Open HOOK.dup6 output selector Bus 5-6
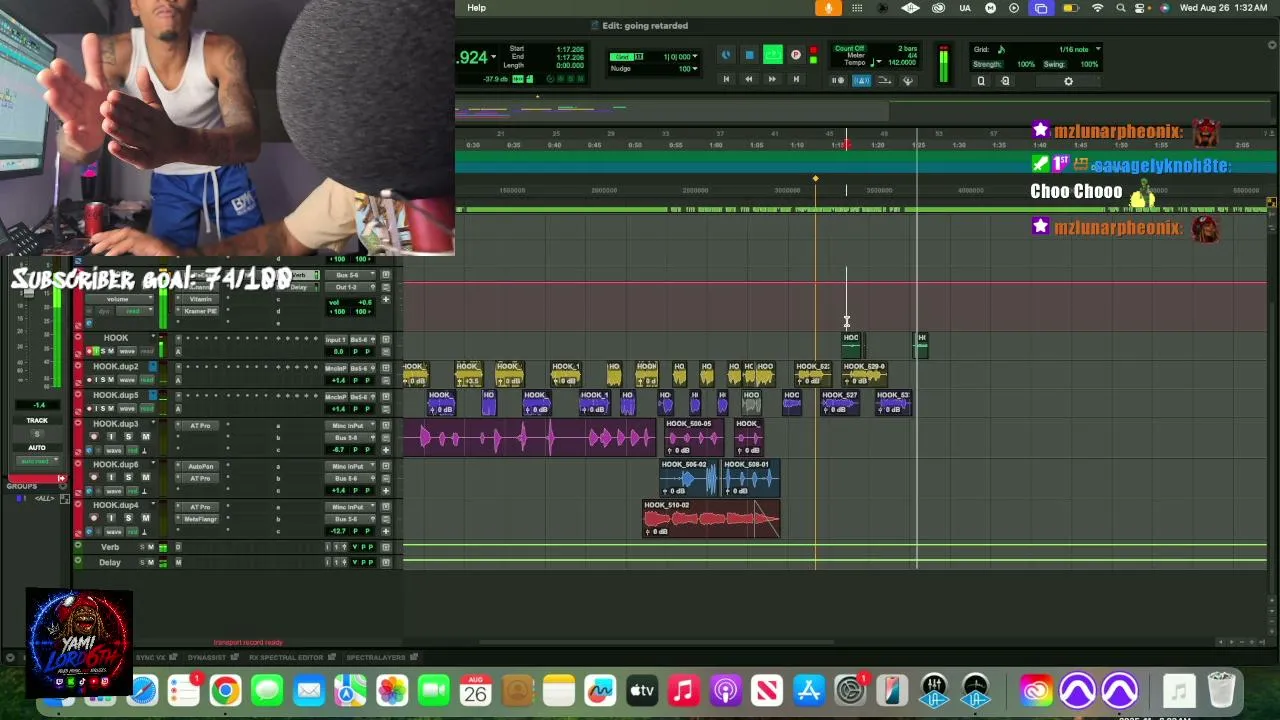 click(348, 478)
